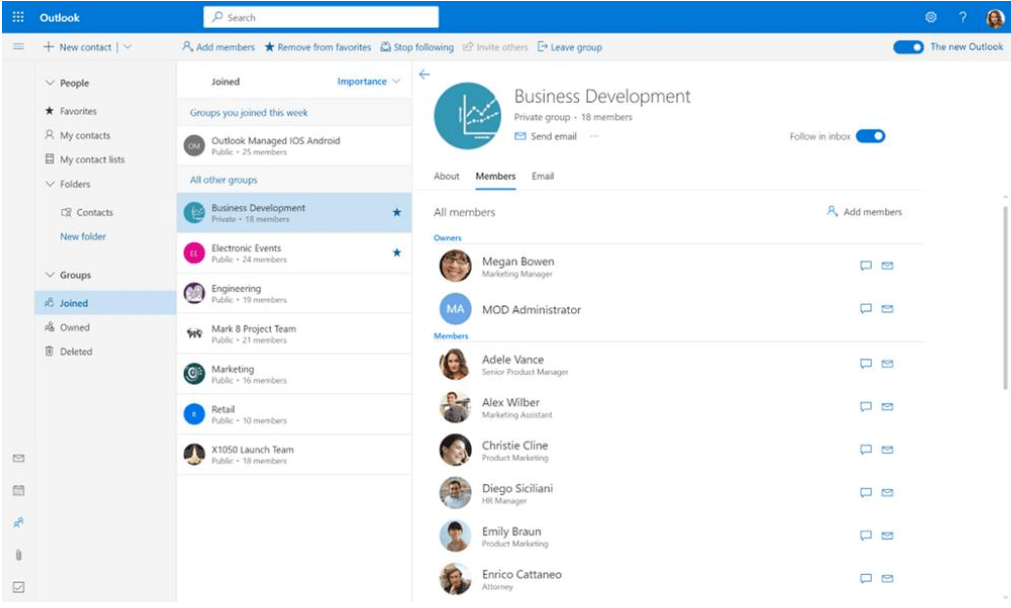The height and width of the screenshot is (608, 1011).
Task: Turn off The new Outlook toggle
Action: tap(908, 47)
